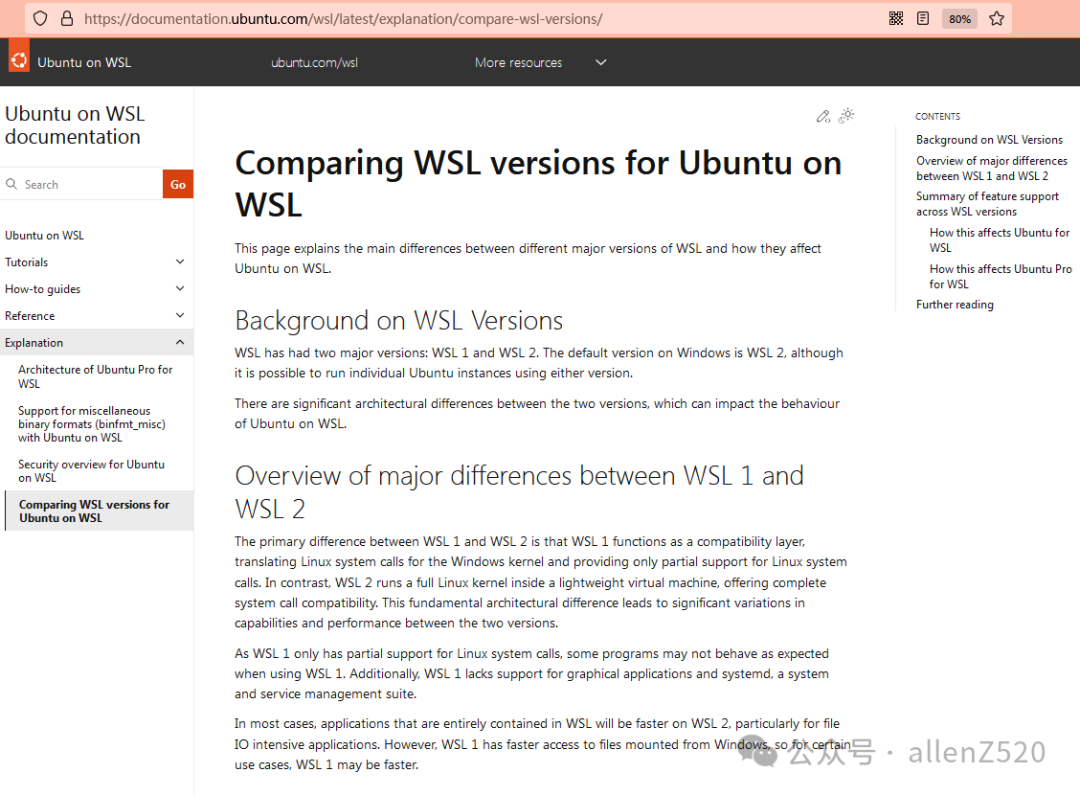Expand the Reference section chevron
This screenshot has height=795, width=1080.
pyautogui.click(x=180, y=316)
